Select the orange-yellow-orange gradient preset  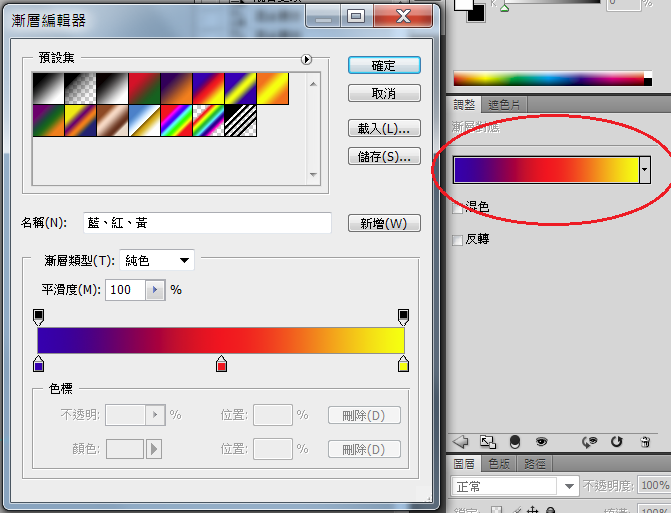[273, 89]
